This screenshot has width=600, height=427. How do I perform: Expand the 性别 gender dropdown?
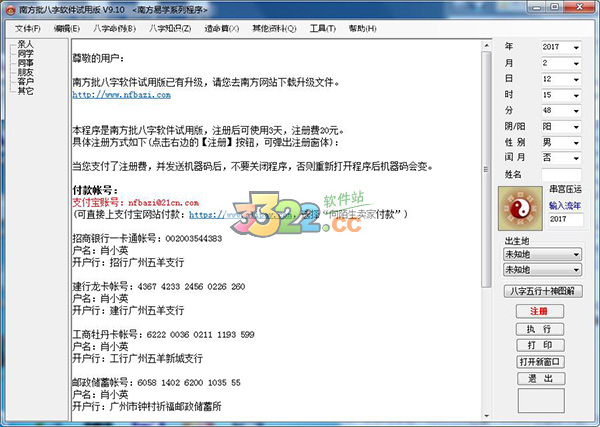576,143
